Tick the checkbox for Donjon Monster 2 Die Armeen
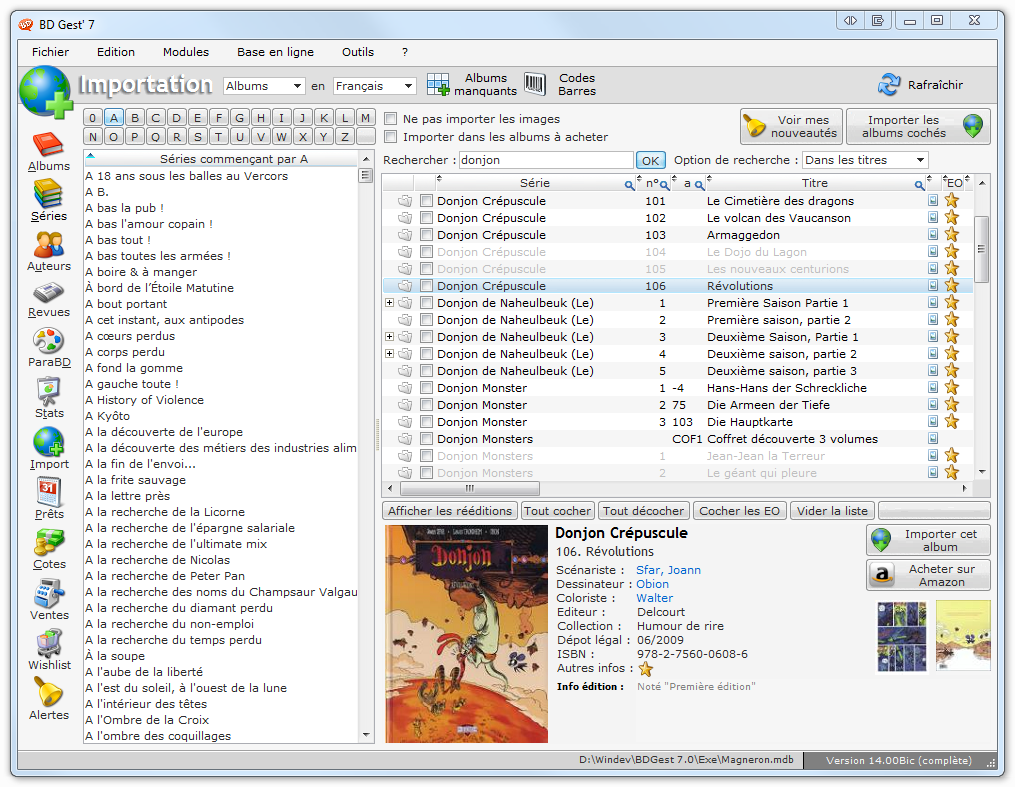The image size is (1015, 787). (x=426, y=405)
